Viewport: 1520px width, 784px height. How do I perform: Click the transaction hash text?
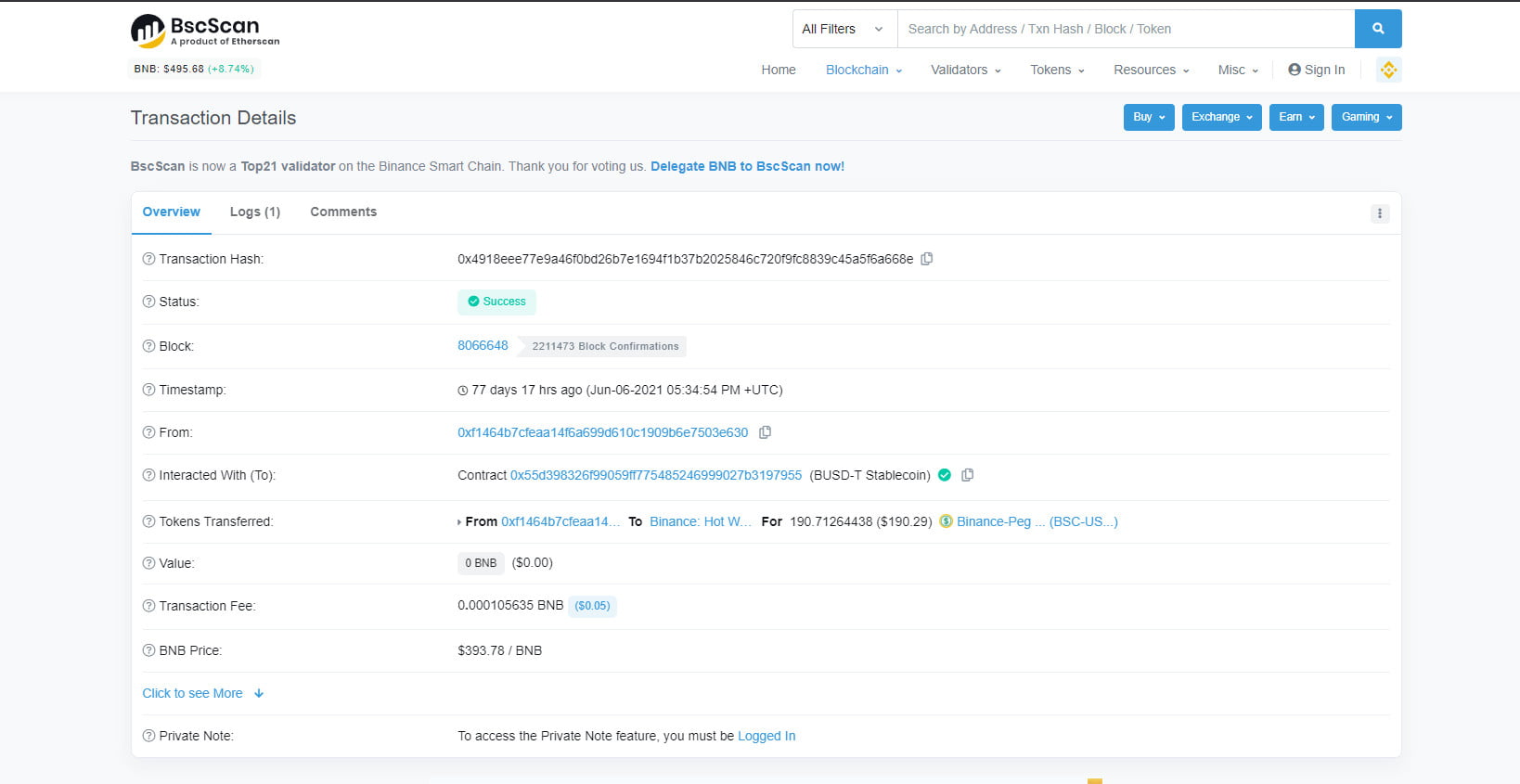tap(685, 259)
